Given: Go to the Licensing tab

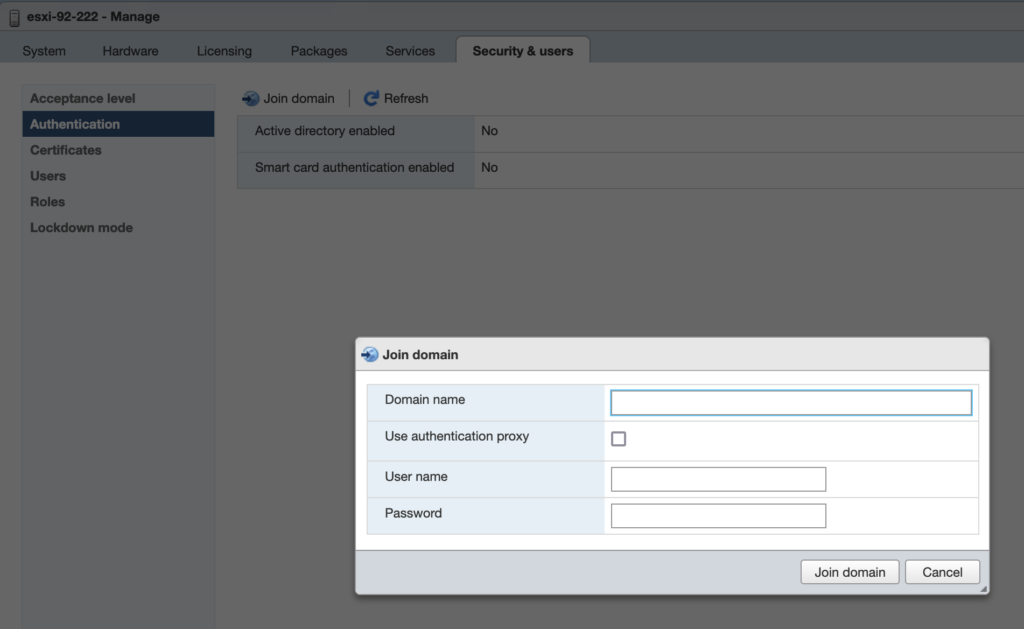Looking at the screenshot, I should [x=224, y=51].
